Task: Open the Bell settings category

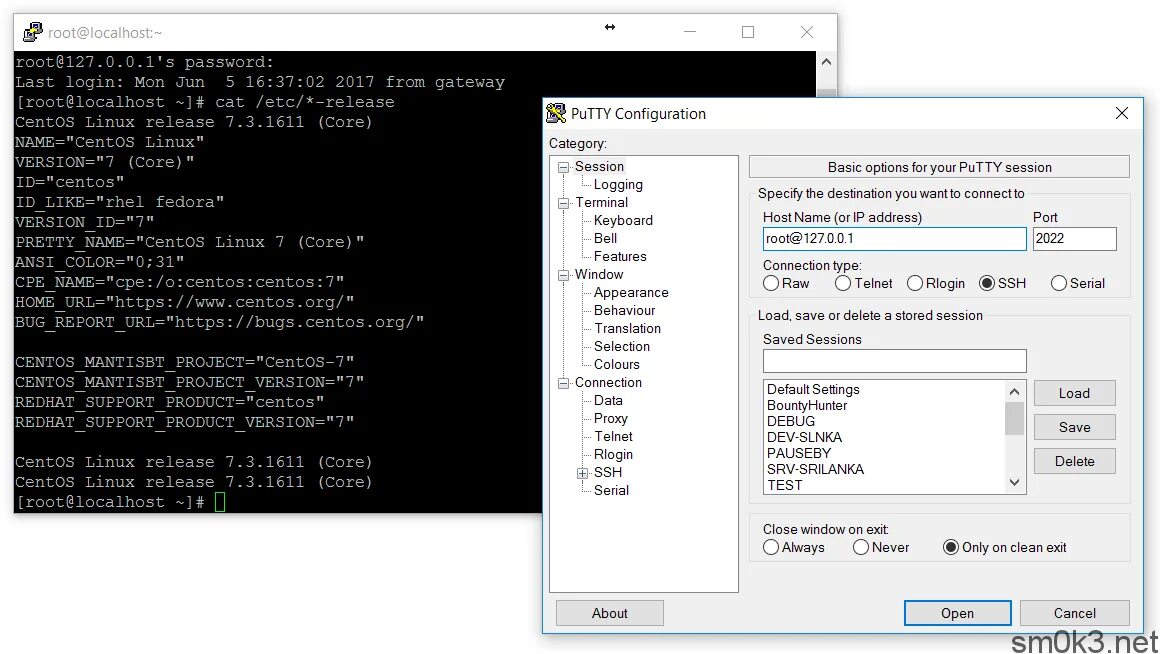Action: pos(605,238)
